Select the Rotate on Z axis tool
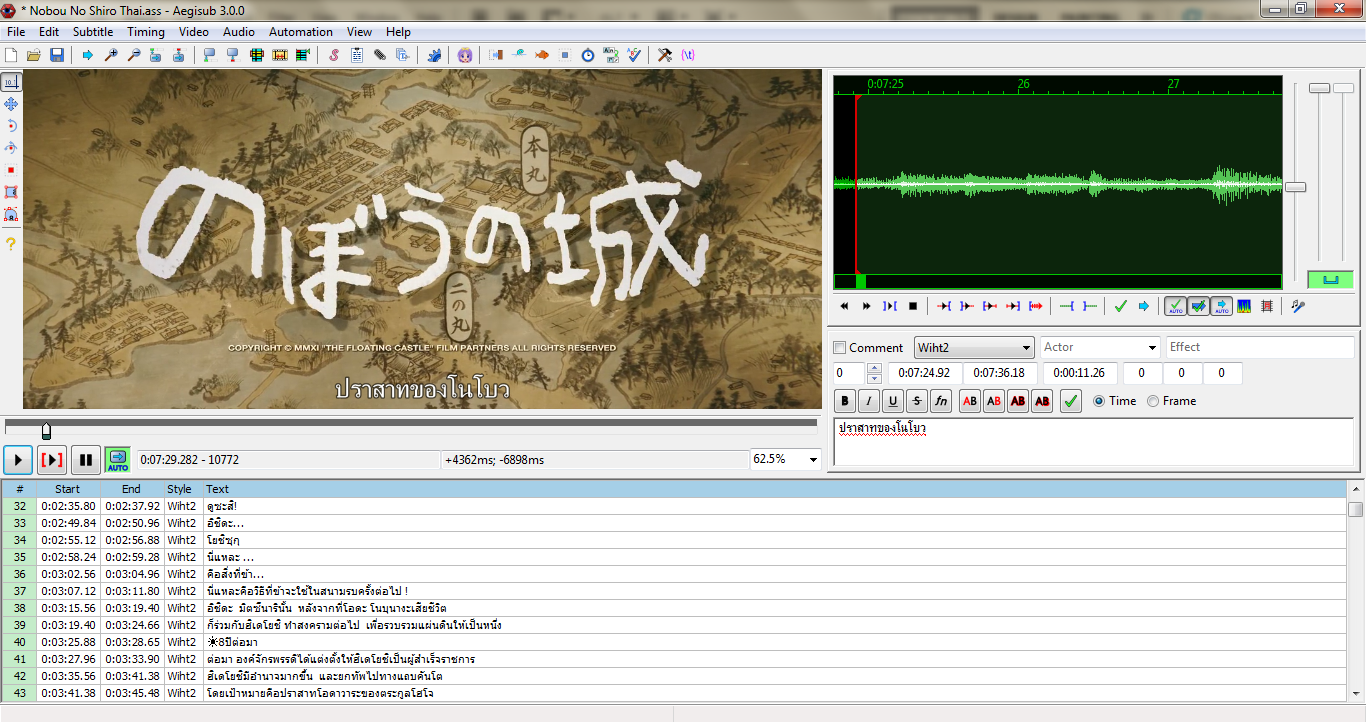The height and width of the screenshot is (722, 1366). 11,126
